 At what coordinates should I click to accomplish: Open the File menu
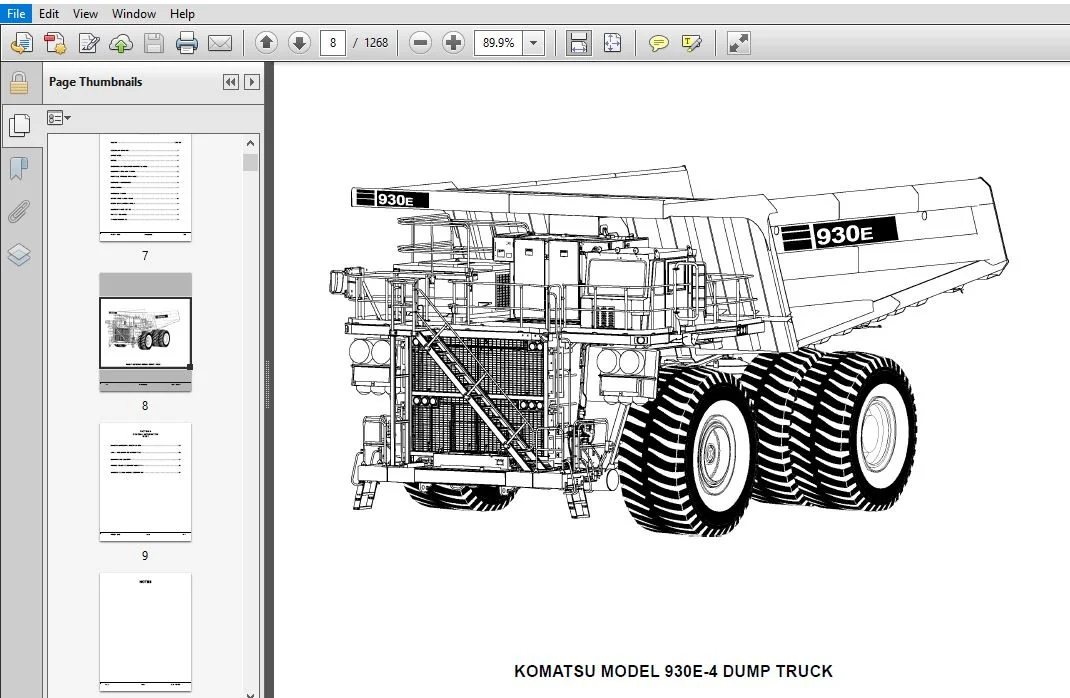click(16, 13)
